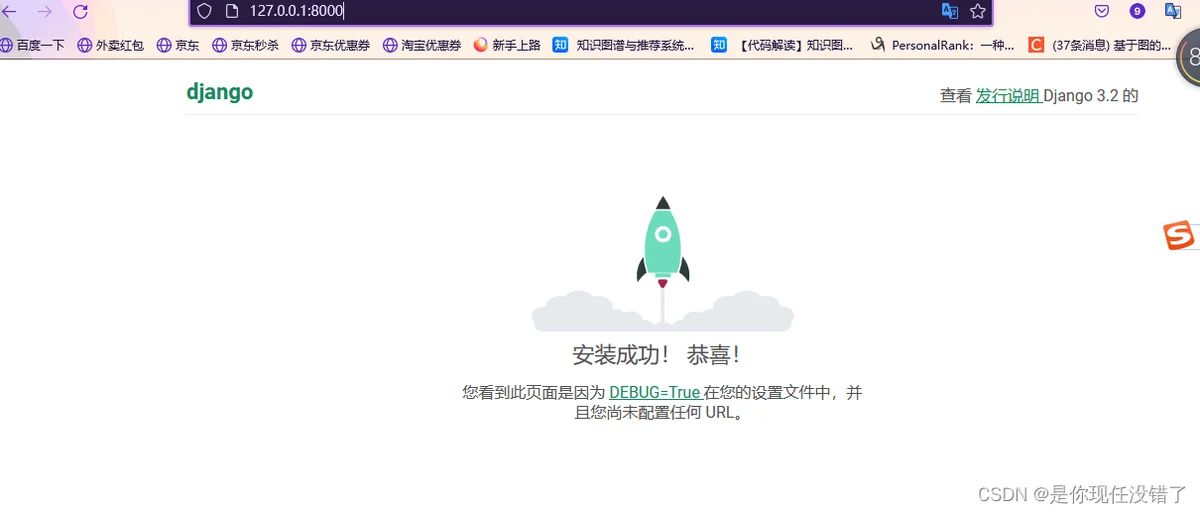
Task: Open the 知识图谱与推荐系统 bookmark
Action: tap(624, 45)
